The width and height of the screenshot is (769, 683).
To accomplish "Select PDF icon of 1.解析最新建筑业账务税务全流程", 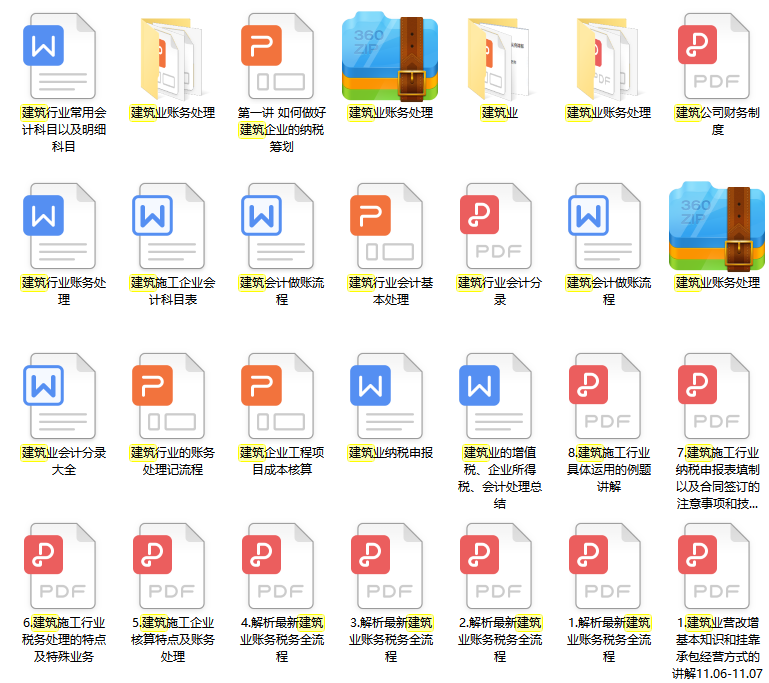I will (x=605, y=566).
